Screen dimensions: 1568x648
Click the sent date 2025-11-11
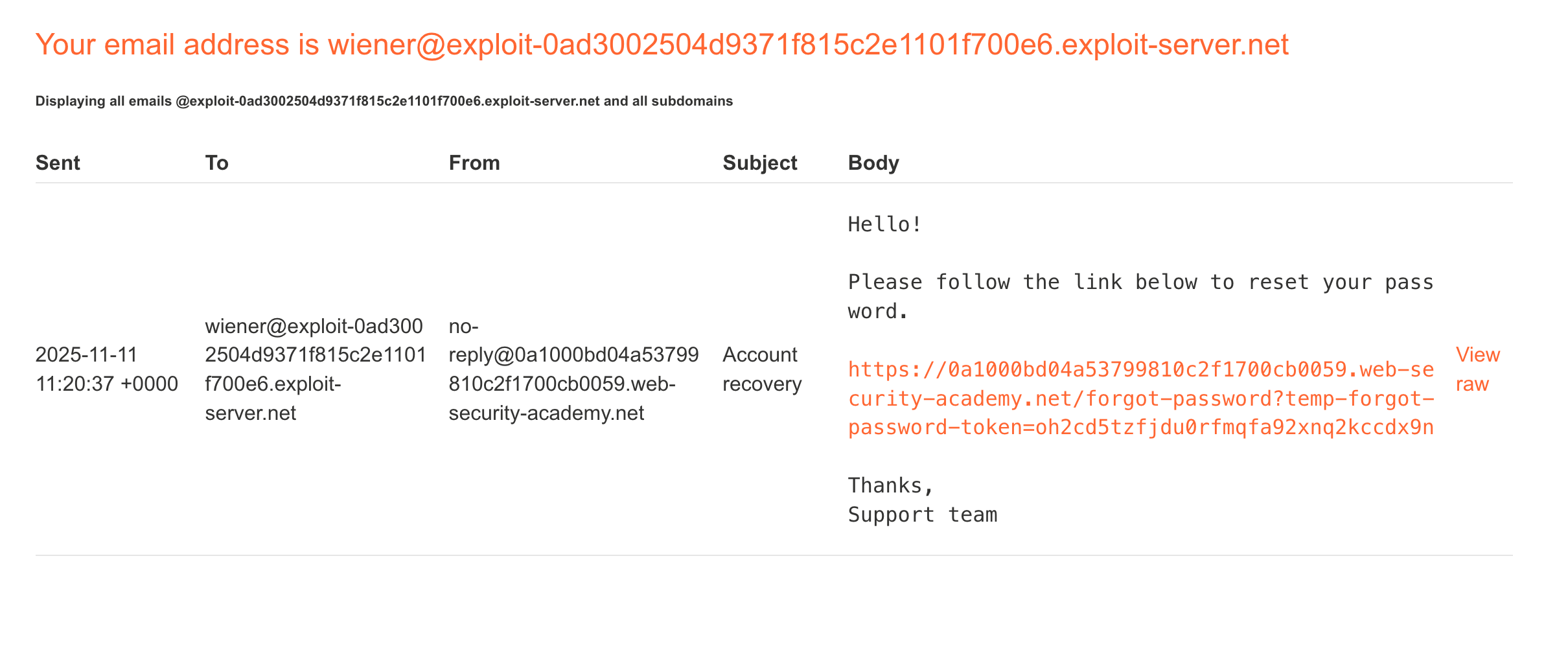87,354
